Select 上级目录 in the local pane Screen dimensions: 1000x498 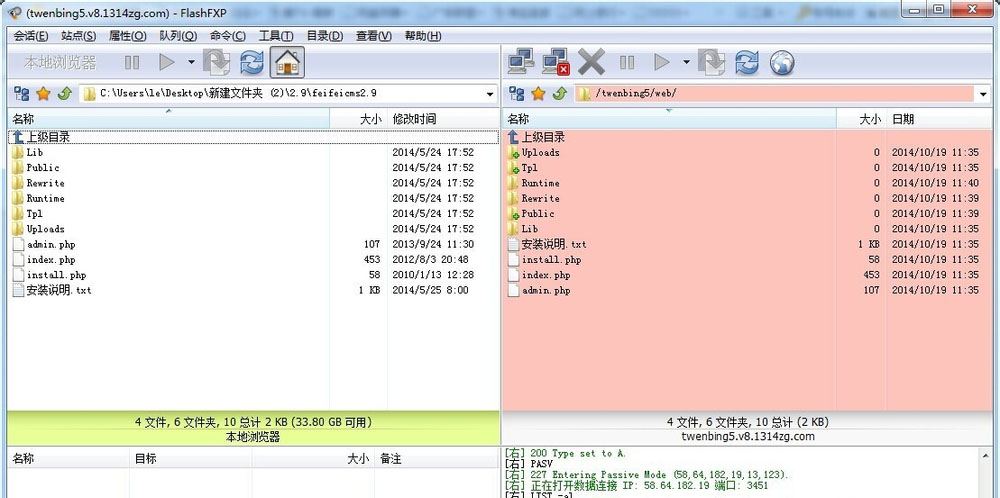[253, 136]
